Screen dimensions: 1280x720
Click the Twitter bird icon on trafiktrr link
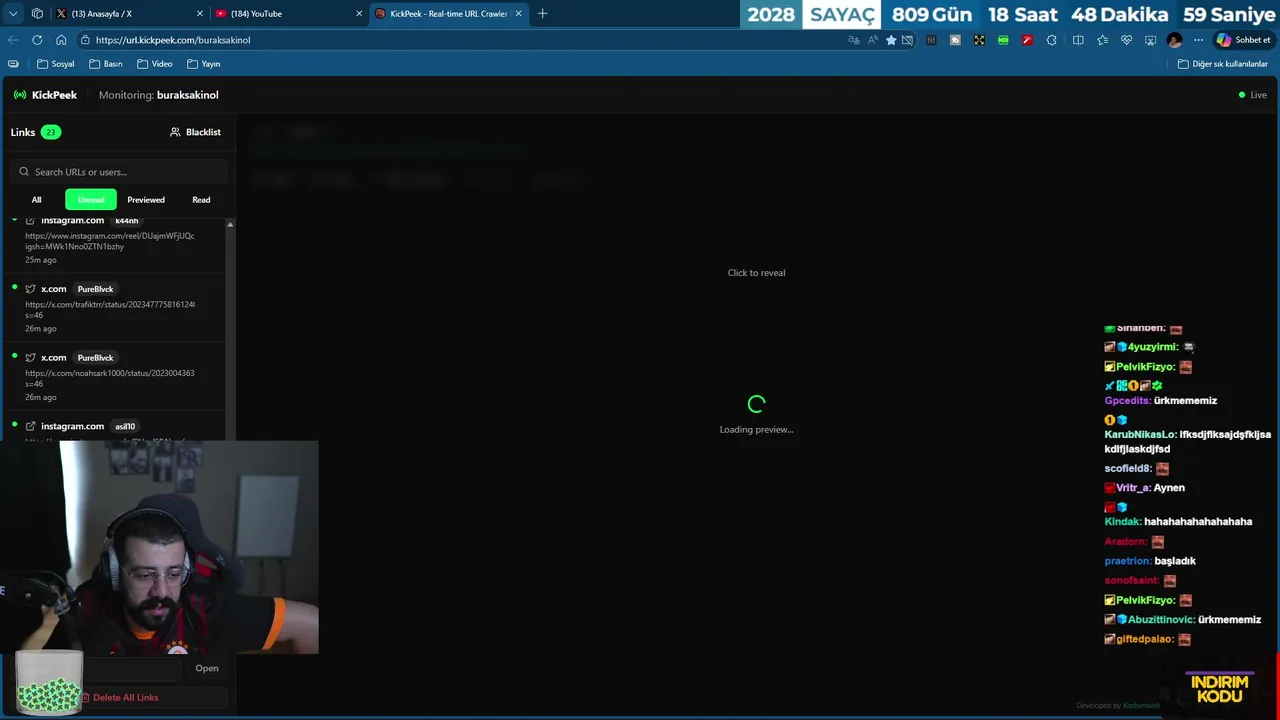(30, 289)
